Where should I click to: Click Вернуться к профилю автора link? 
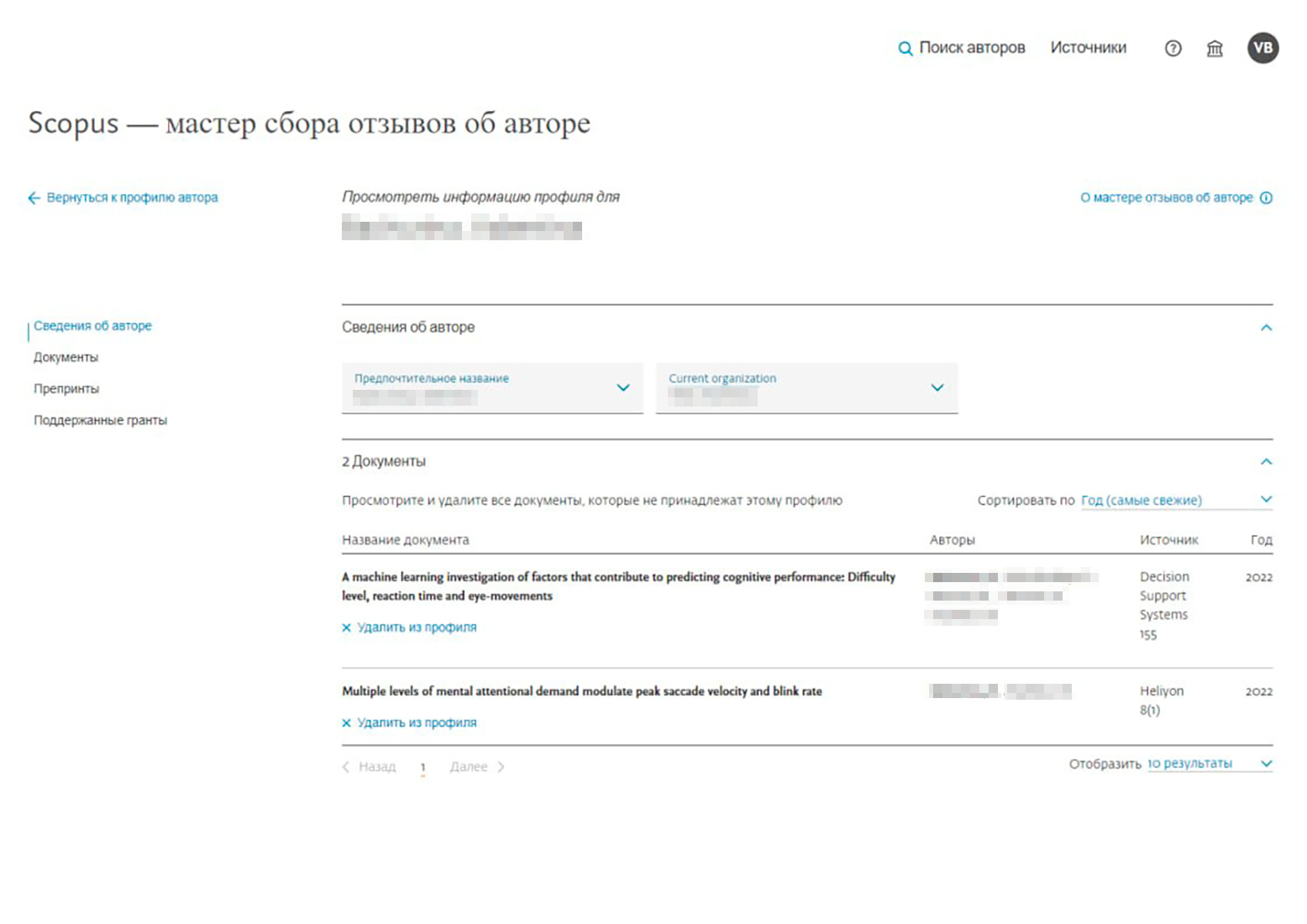132,197
